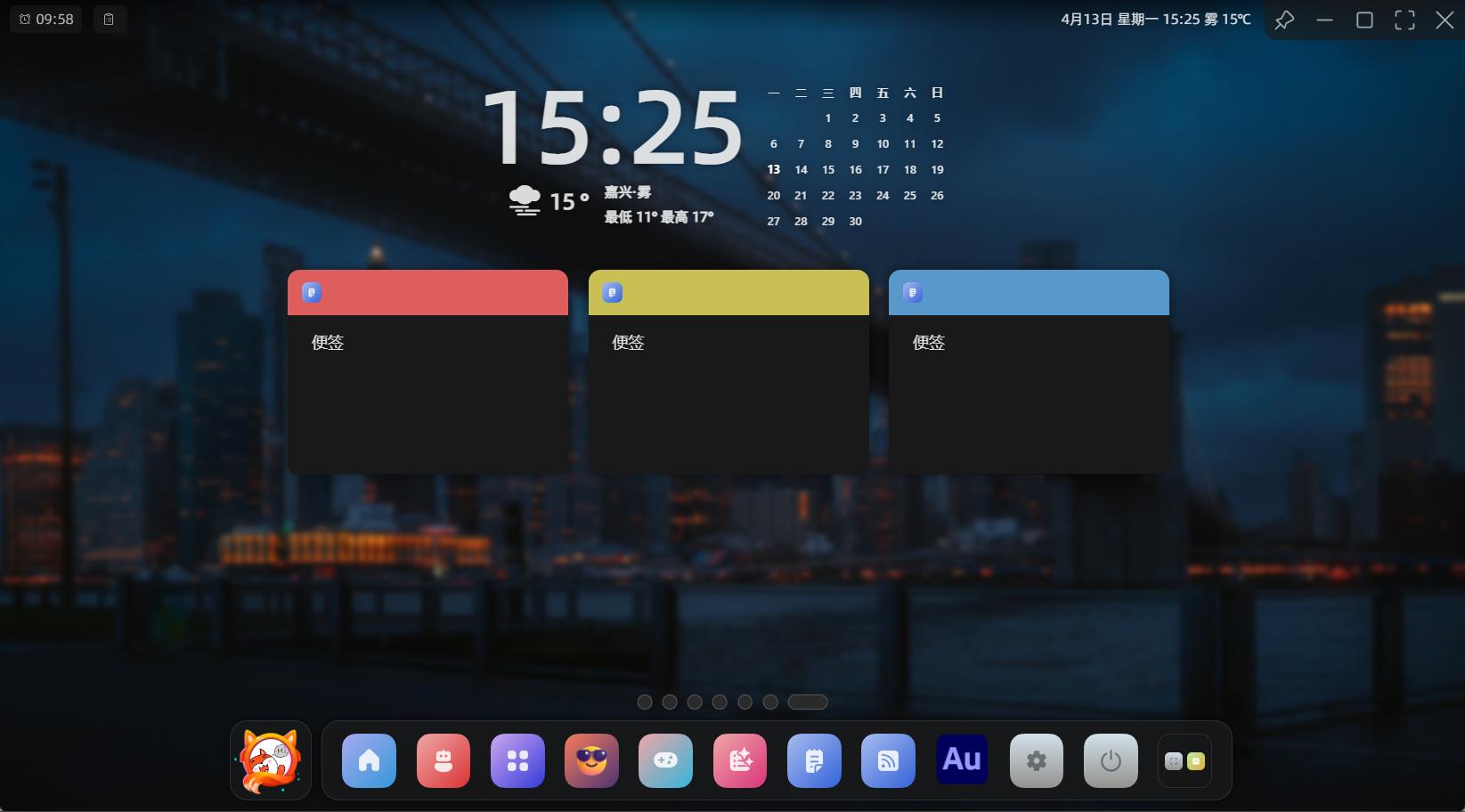Click the fox mascot avatar
The image size is (1465, 812).
click(x=271, y=760)
